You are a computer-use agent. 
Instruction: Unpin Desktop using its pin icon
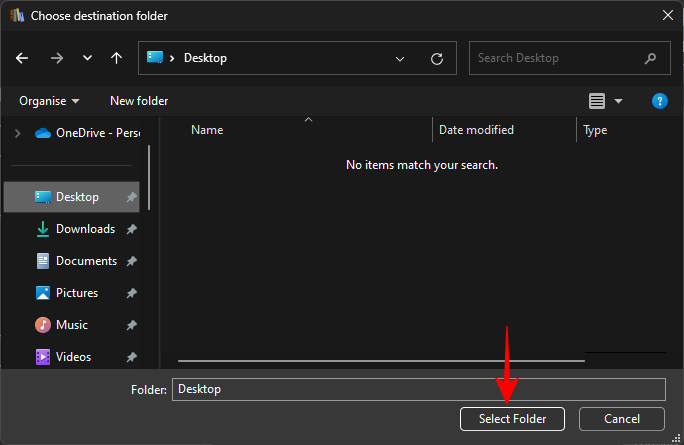(x=132, y=198)
